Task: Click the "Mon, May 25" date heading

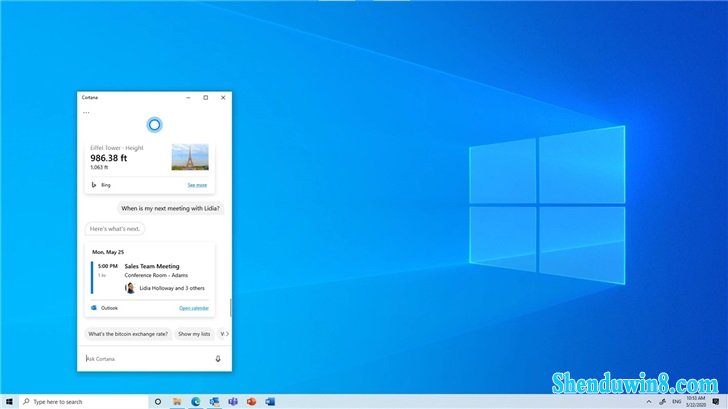Action: 108,252
